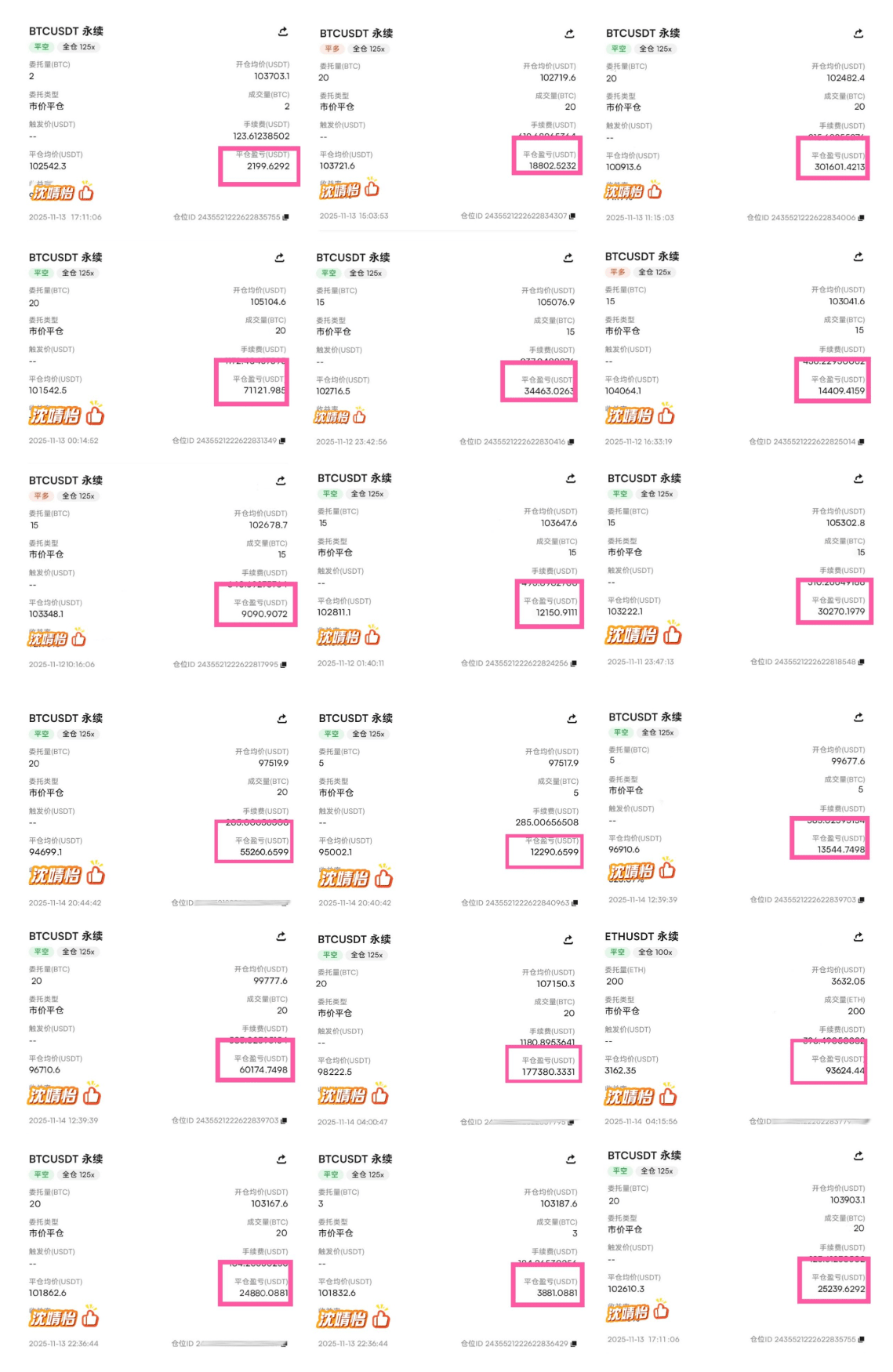Copy position ID ending in 836429

pos(574,1344)
